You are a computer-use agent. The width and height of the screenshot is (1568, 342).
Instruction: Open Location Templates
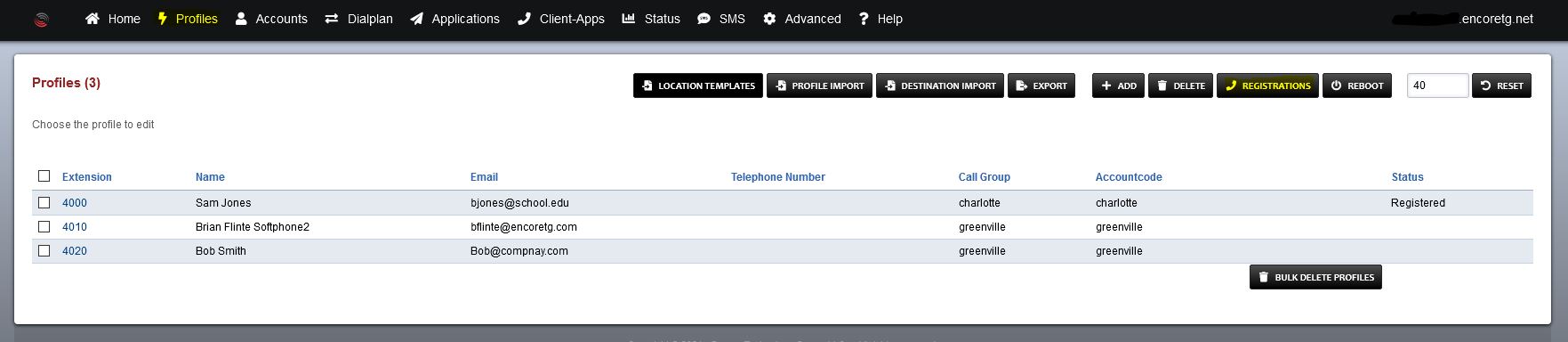[x=697, y=85]
